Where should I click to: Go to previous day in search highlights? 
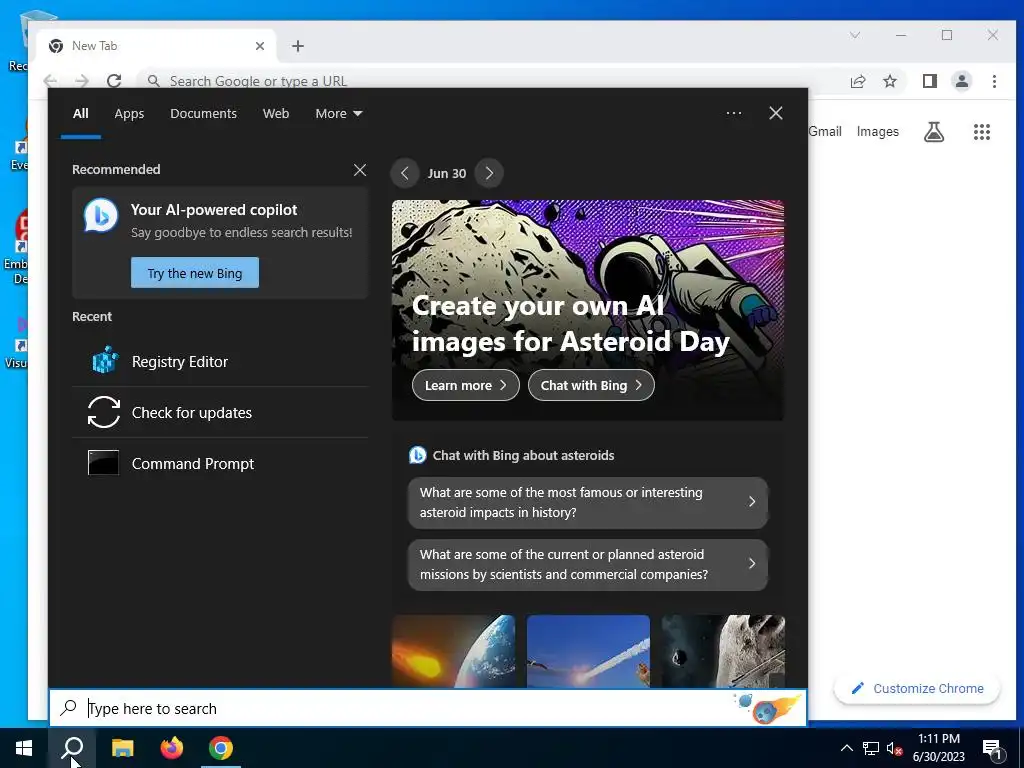405,173
